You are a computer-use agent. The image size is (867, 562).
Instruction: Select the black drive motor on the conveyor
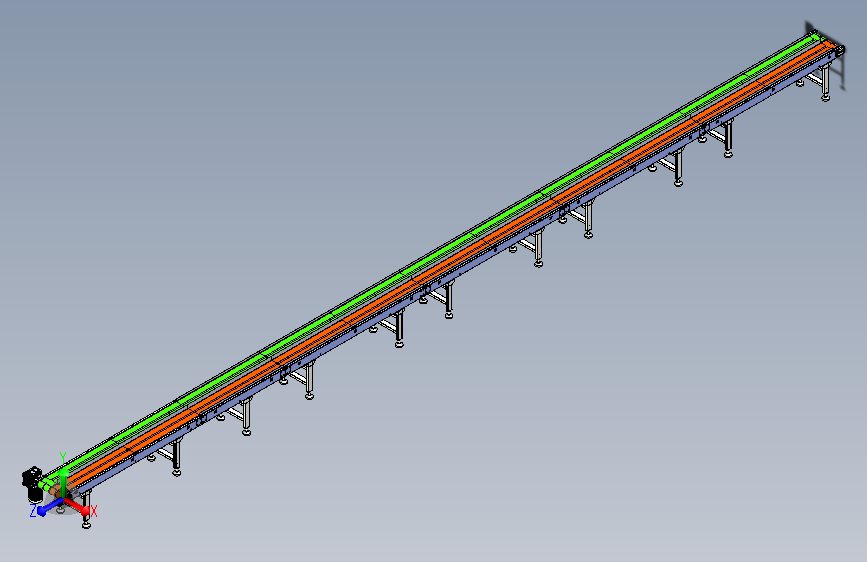click(32, 485)
